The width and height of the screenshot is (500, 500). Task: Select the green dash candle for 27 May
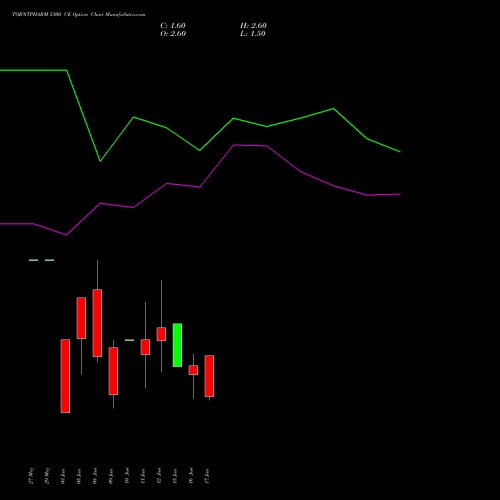pos(33,260)
